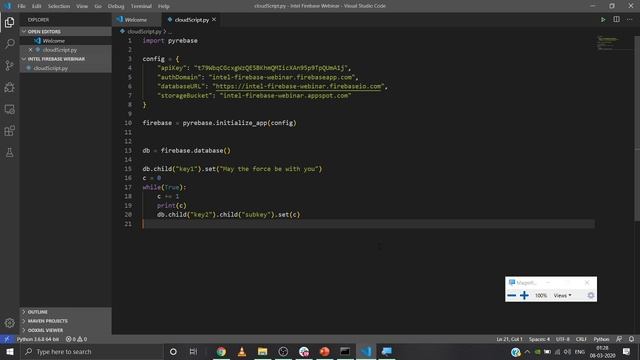
Task: Launch Chrome from the taskbar
Action: 221,351
